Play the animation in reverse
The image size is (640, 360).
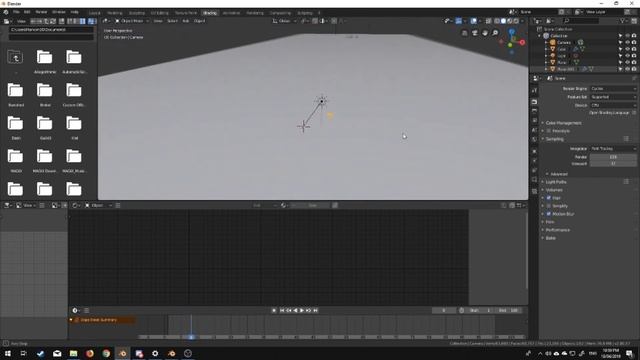click(296, 311)
